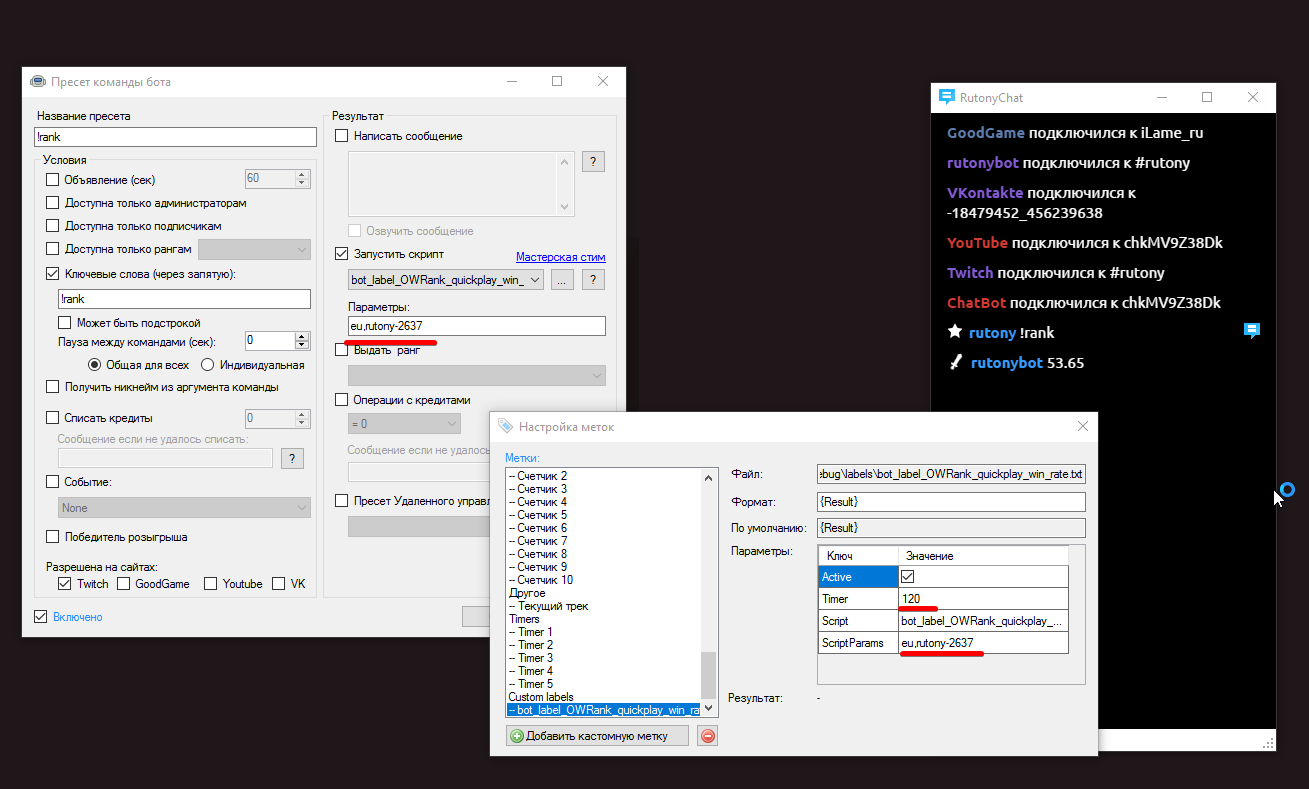This screenshot has height=789, width=1309.
Task: Enable the Написать сообщение checkbox
Action: [x=342, y=136]
